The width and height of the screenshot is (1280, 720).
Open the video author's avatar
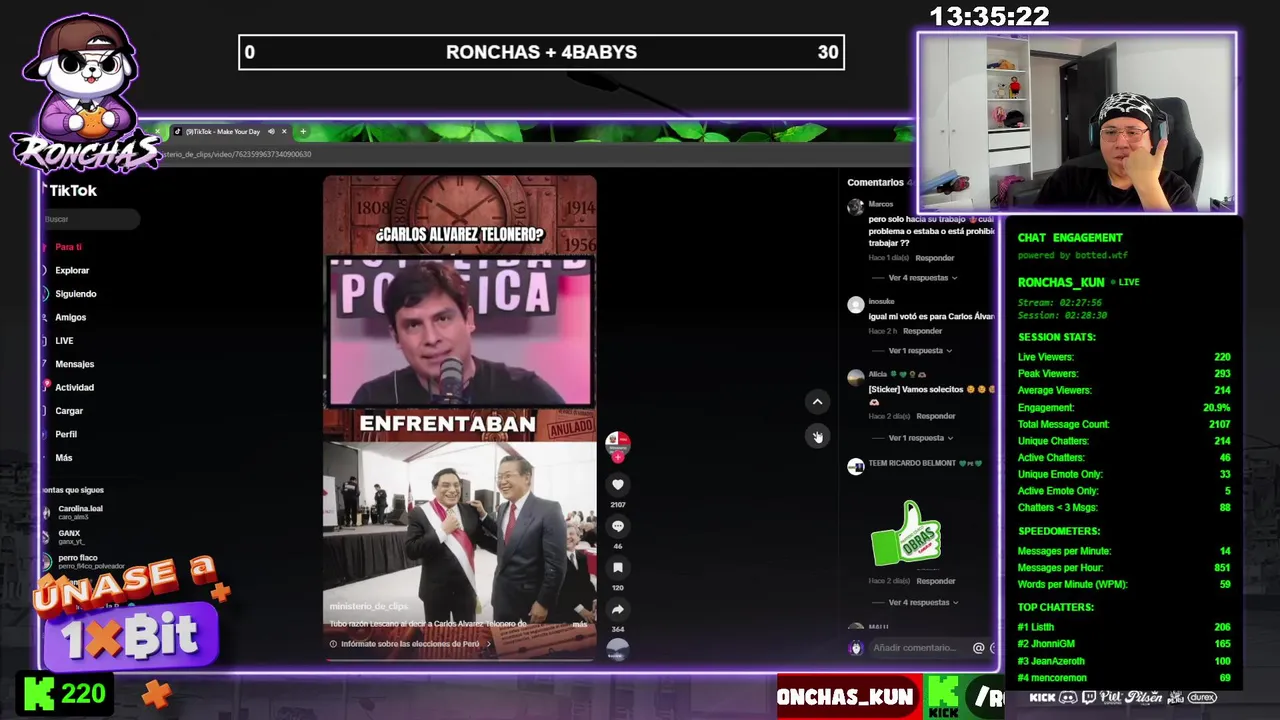pos(618,443)
